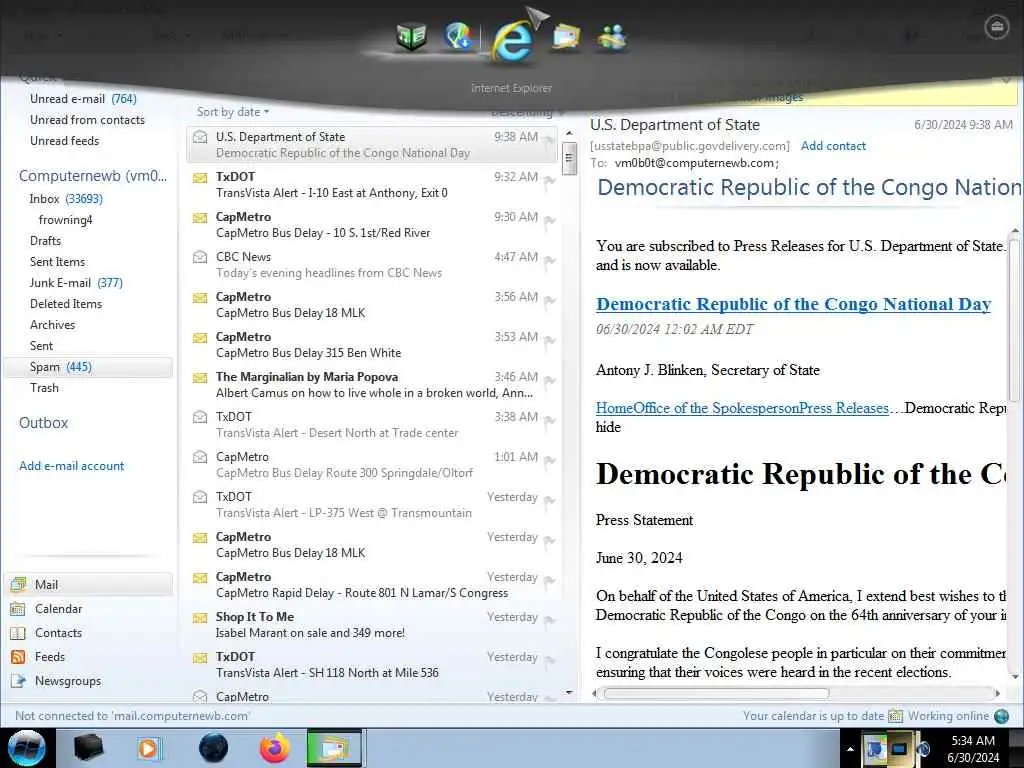The width and height of the screenshot is (1024, 768).
Task: Click envelope icon for CBC News message
Action: pos(200,257)
